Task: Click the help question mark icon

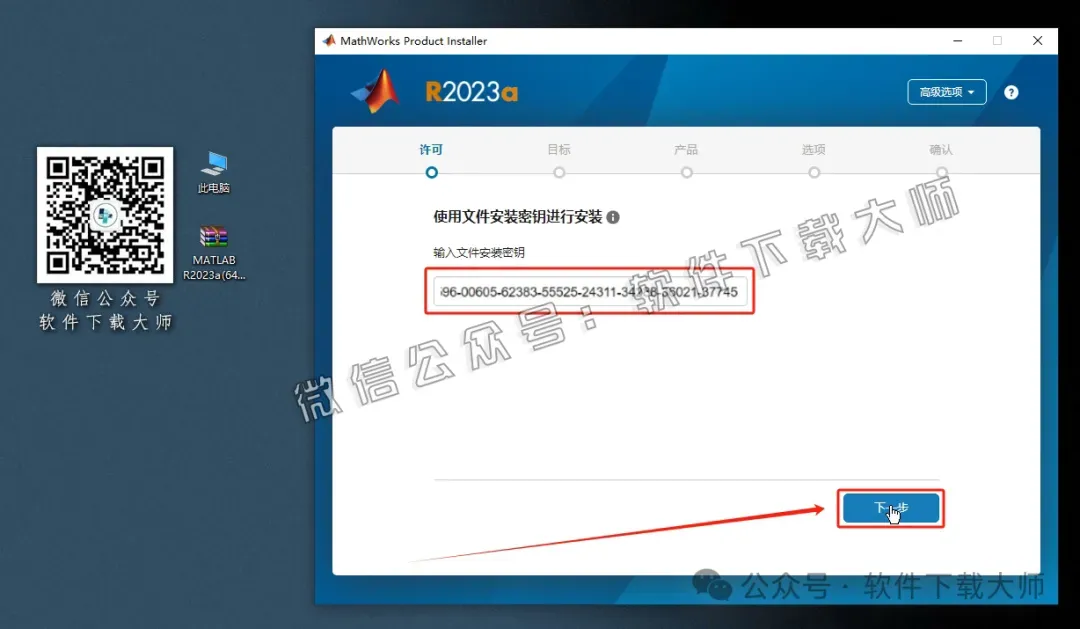Action: coord(1010,92)
